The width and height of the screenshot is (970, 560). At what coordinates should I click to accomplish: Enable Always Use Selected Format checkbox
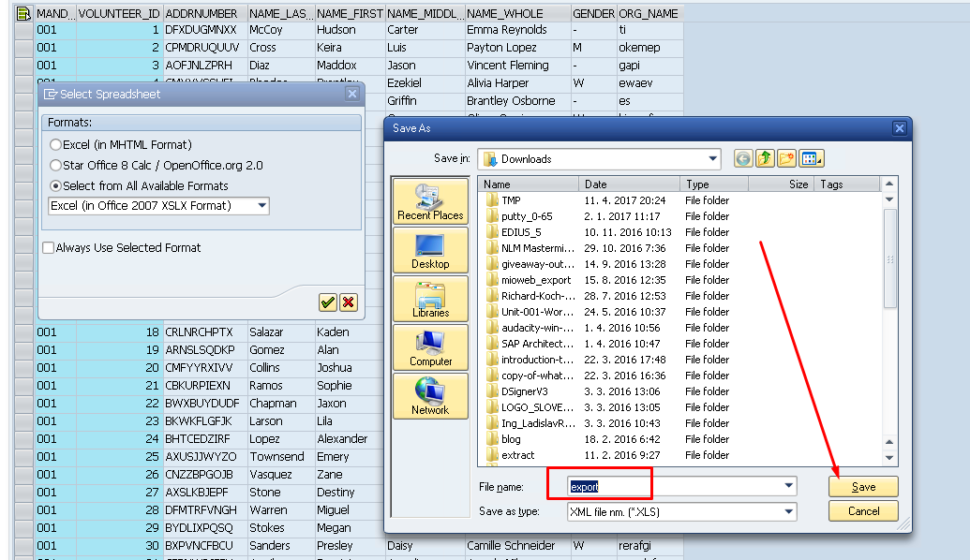click(x=48, y=248)
